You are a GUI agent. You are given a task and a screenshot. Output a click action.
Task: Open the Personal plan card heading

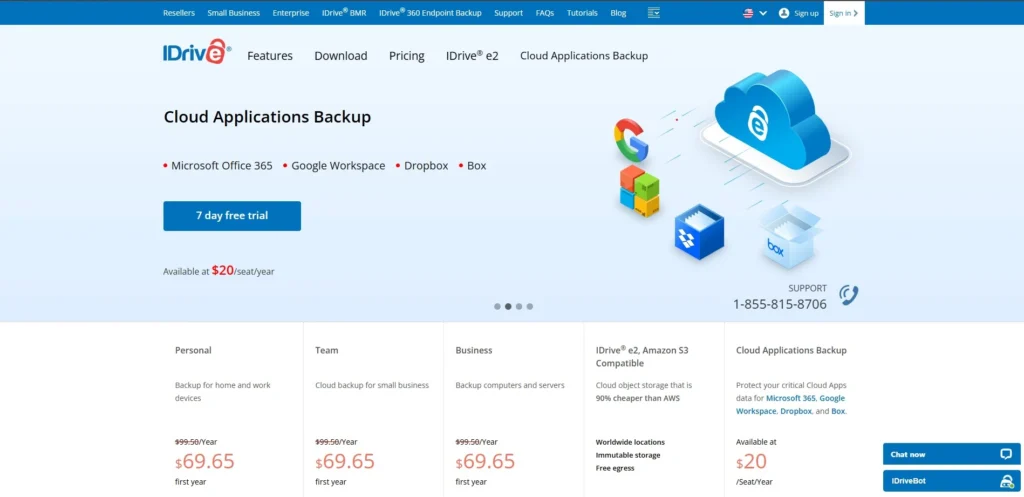193,350
